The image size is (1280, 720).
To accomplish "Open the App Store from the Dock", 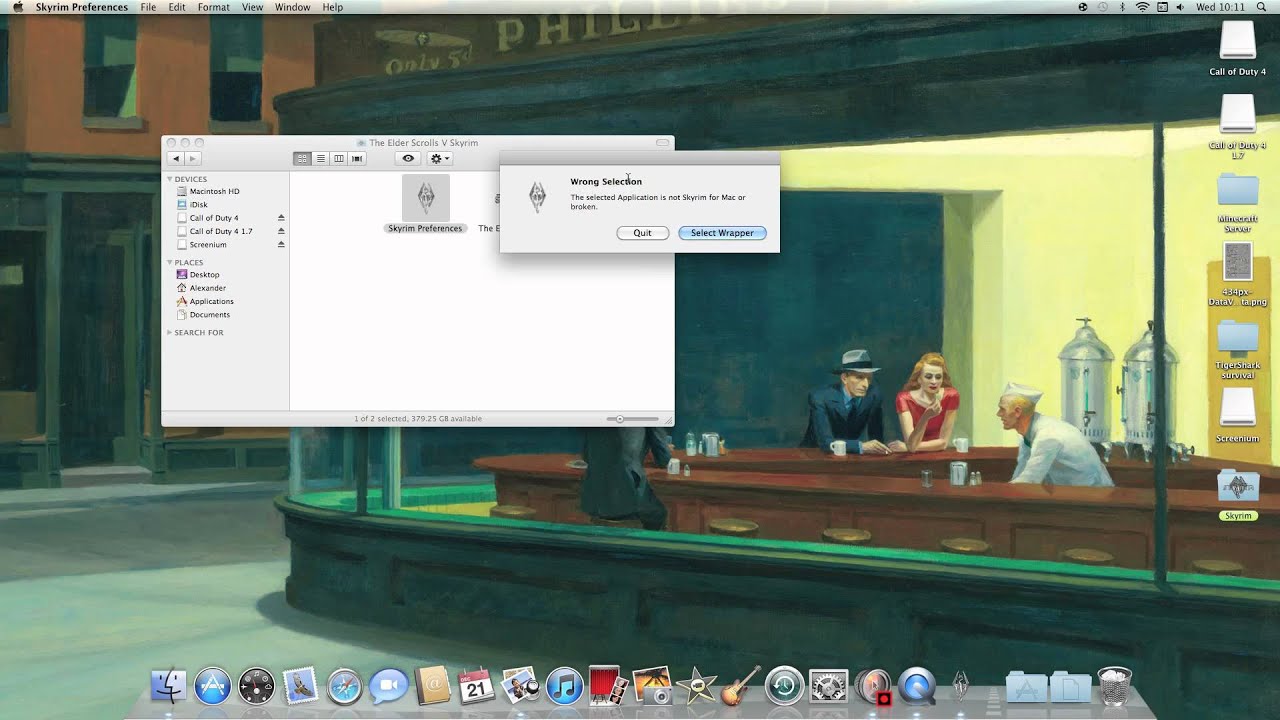I will (x=213, y=686).
